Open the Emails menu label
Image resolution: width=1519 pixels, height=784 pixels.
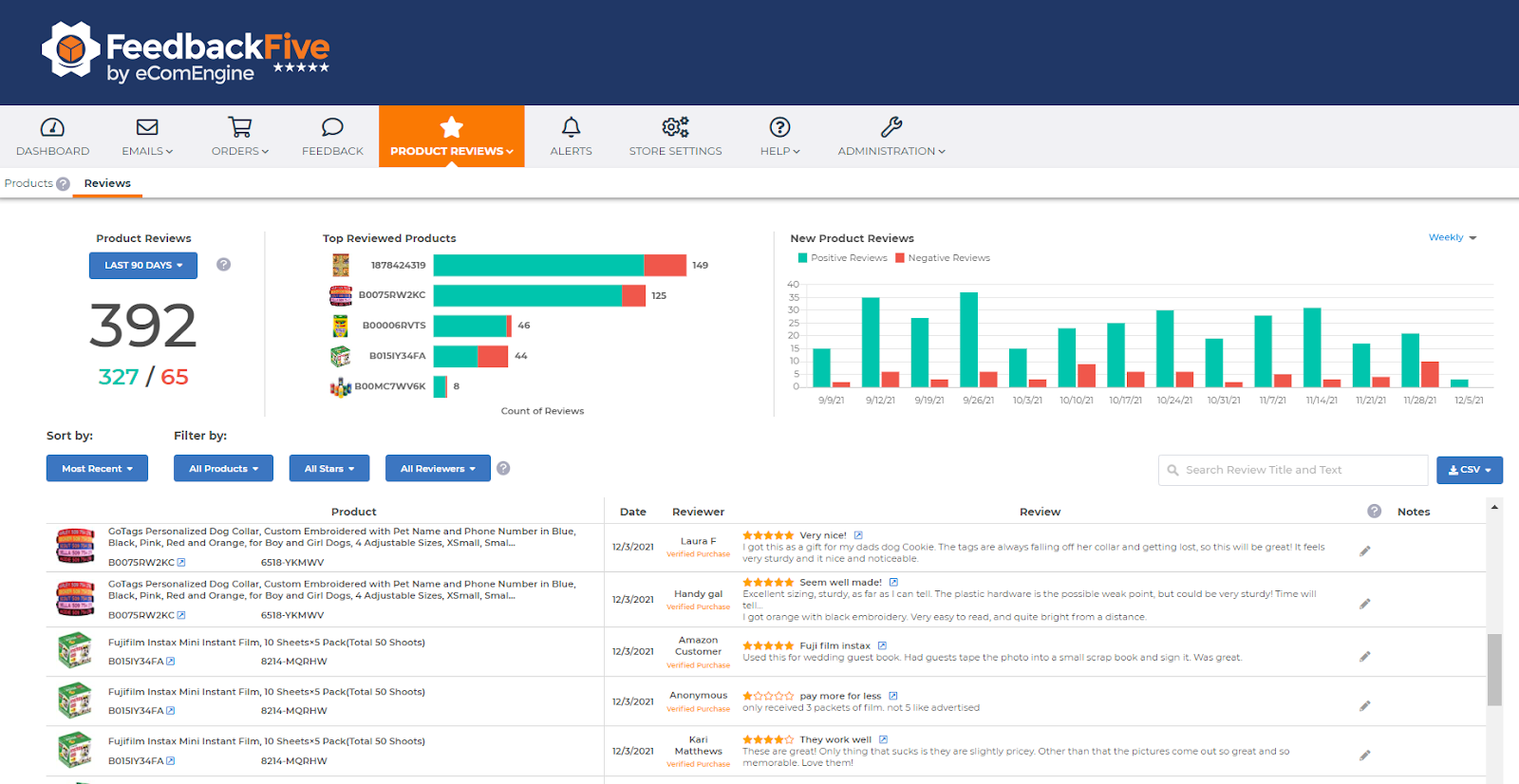pyautogui.click(x=147, y=151)
